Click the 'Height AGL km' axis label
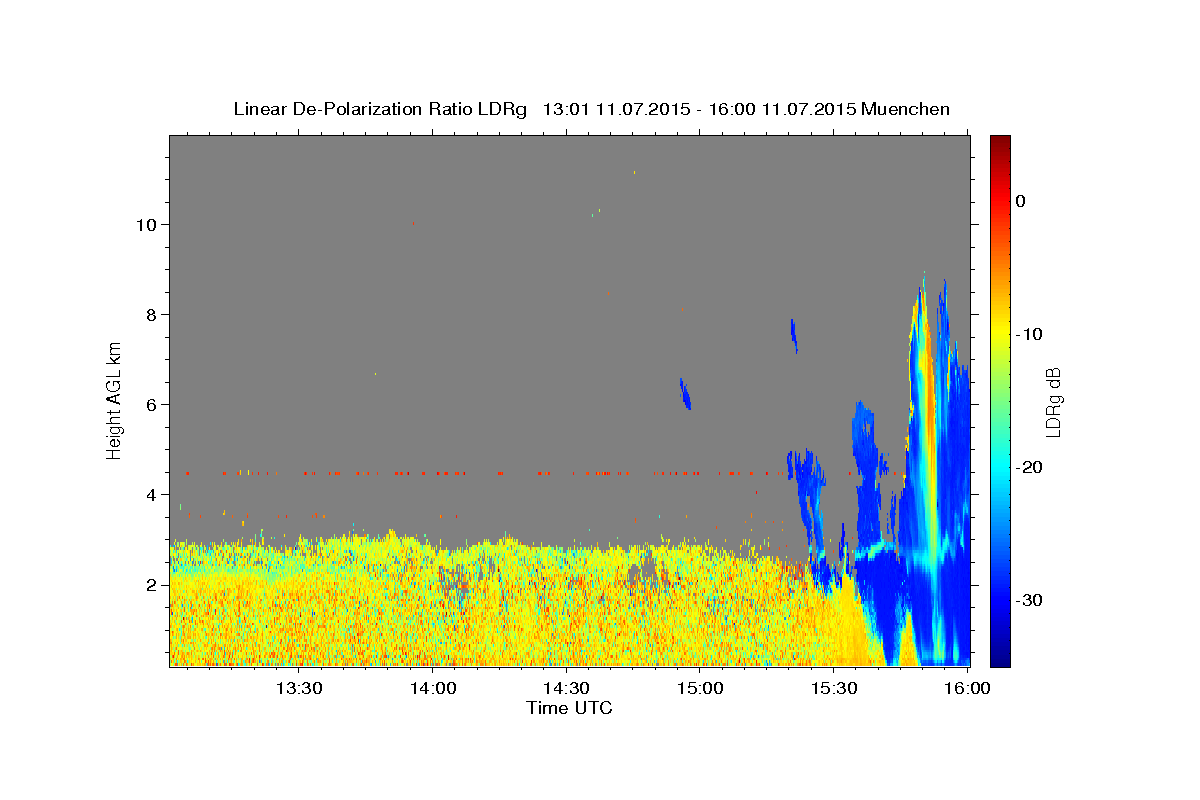1200x800 pixels. (115, 400)
